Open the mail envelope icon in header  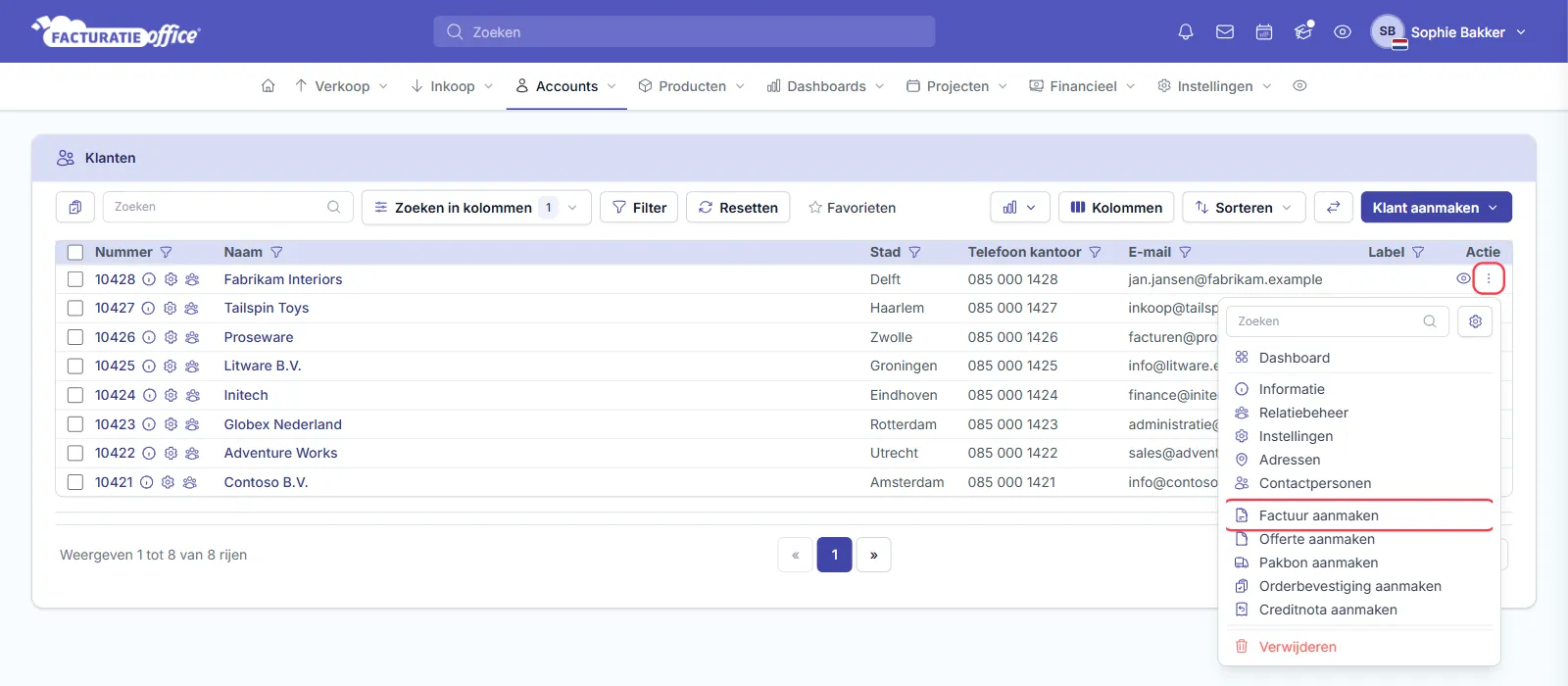pyautogui.click(x=1225, y=31)
